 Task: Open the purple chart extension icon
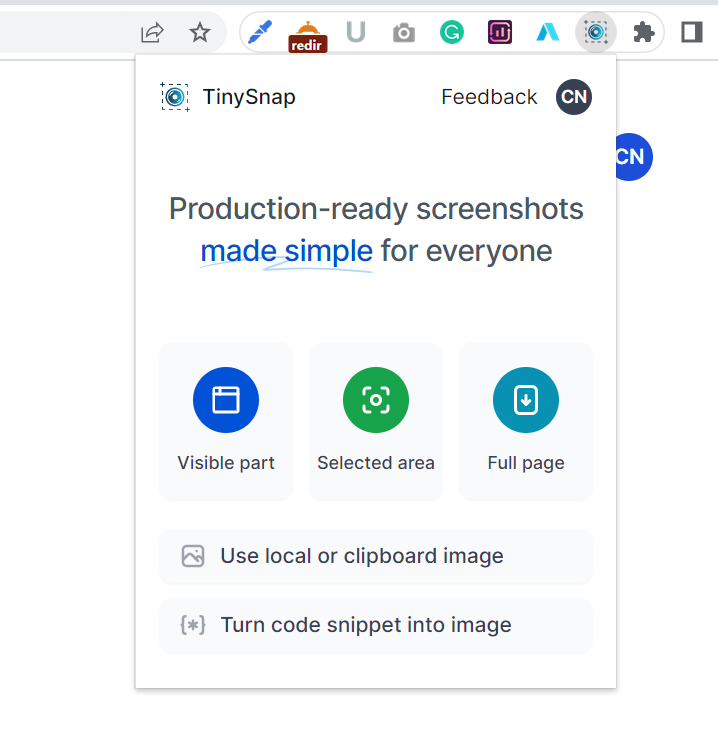(500, 33)
